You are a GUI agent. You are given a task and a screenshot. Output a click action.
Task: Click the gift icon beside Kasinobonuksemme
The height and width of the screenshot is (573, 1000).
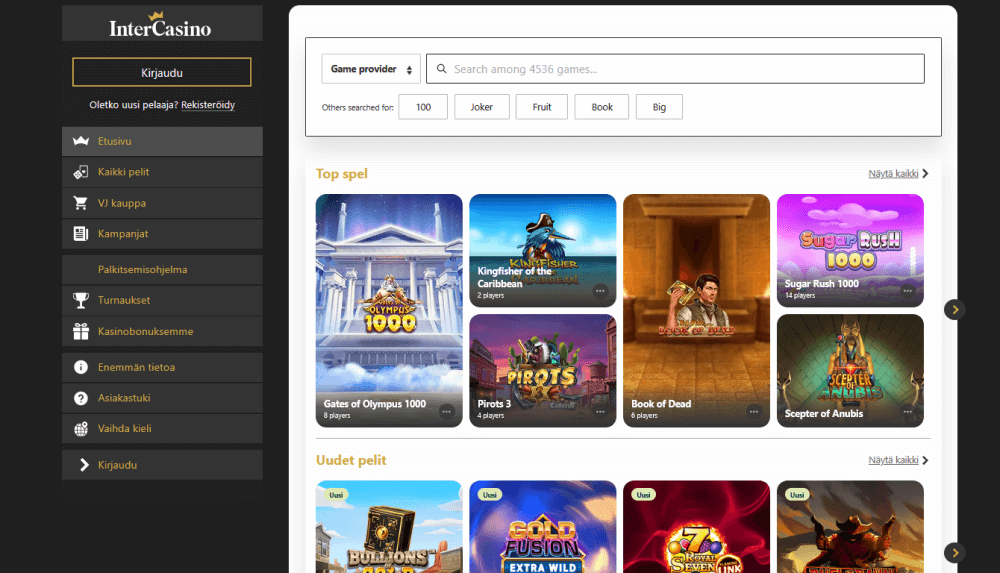pos(81,331)
